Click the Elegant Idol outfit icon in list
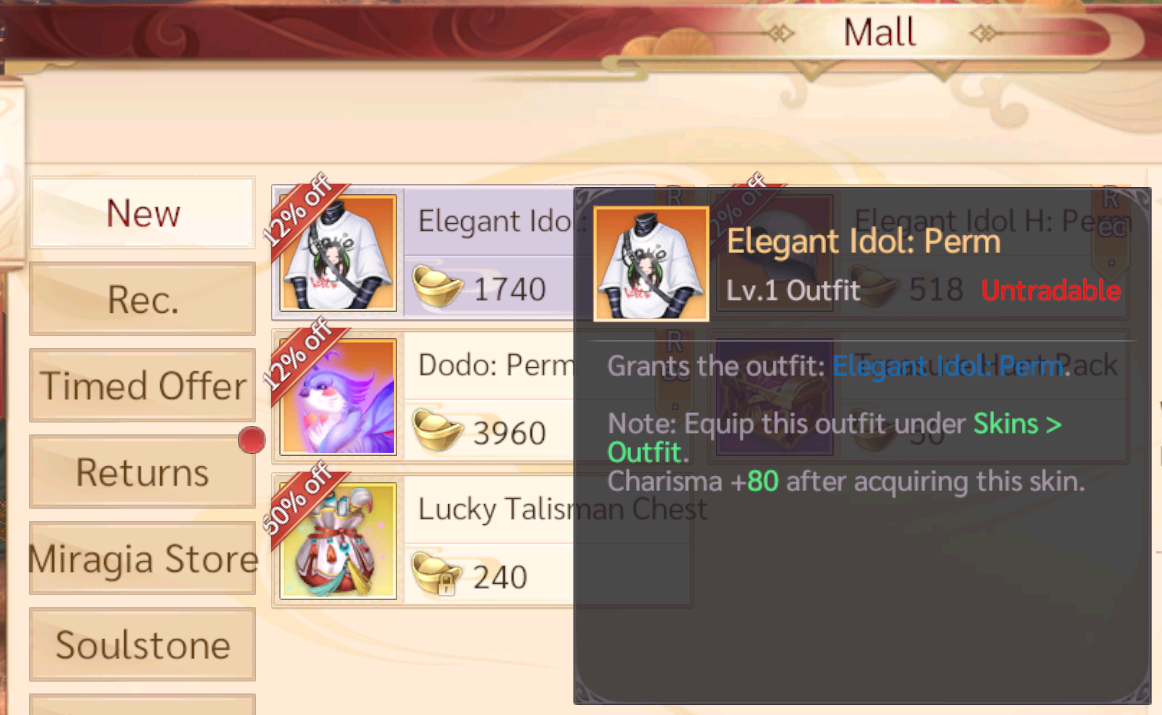Screen dimensions: 1162x715 [338, 253]
